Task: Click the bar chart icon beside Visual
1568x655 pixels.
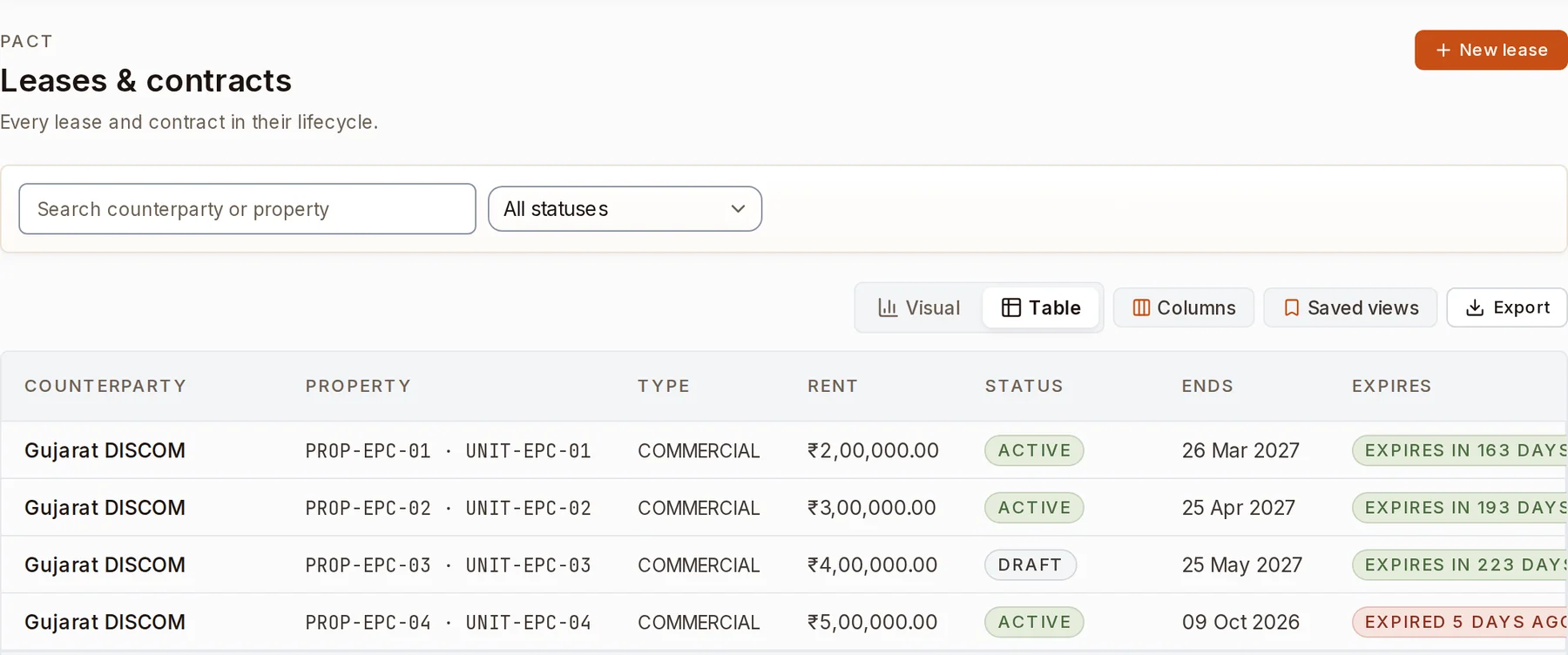Action: coord(888,307)
